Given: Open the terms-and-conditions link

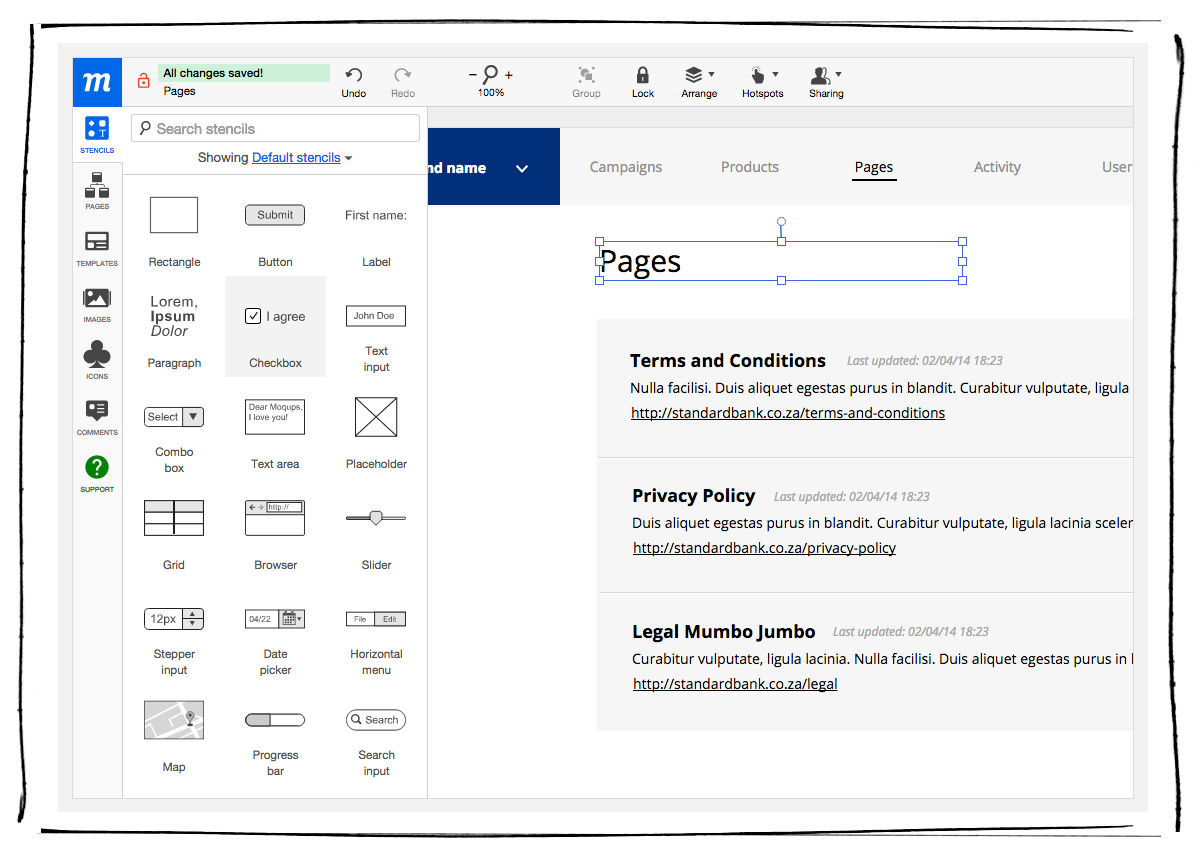Looking at the screenshot, I should pos(788,412).
